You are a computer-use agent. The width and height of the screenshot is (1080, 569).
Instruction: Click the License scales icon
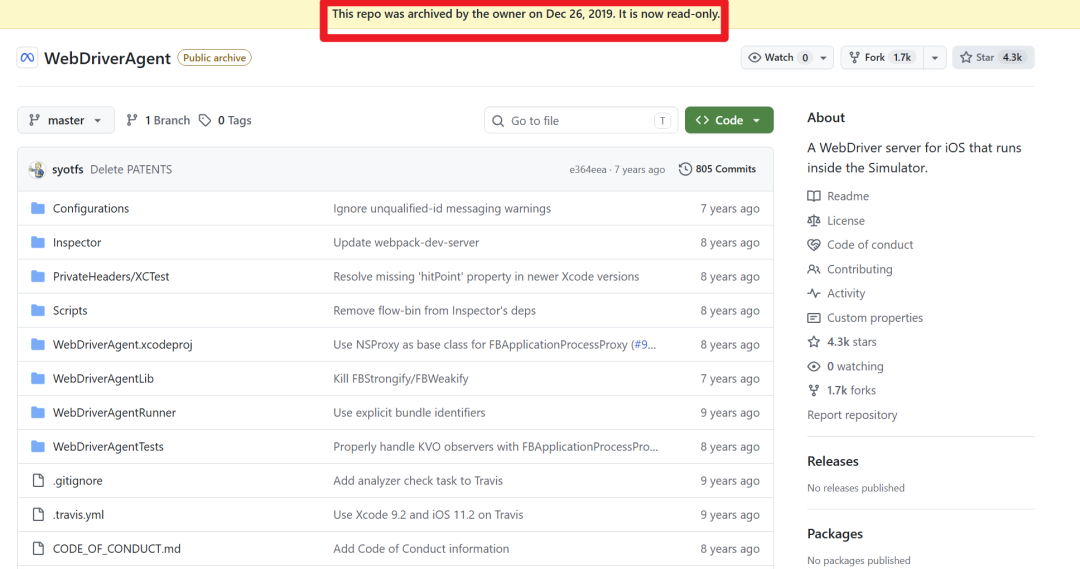814,220
